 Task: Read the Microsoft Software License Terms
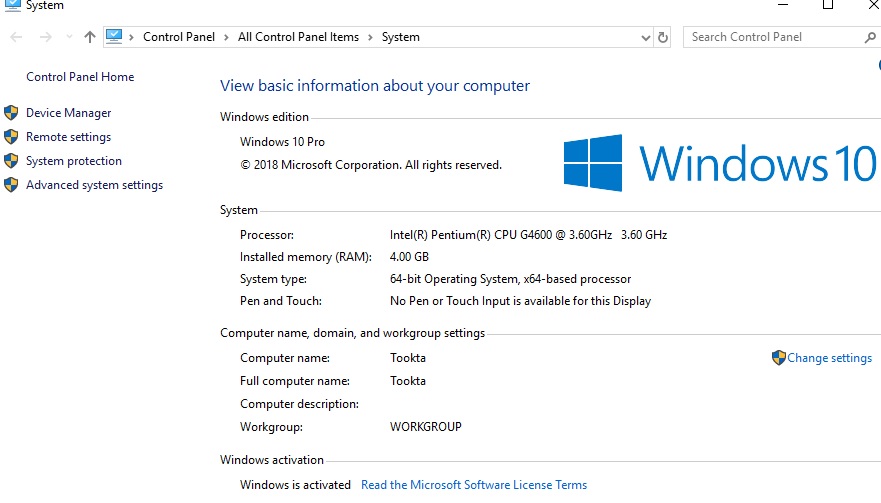[474, 485]
